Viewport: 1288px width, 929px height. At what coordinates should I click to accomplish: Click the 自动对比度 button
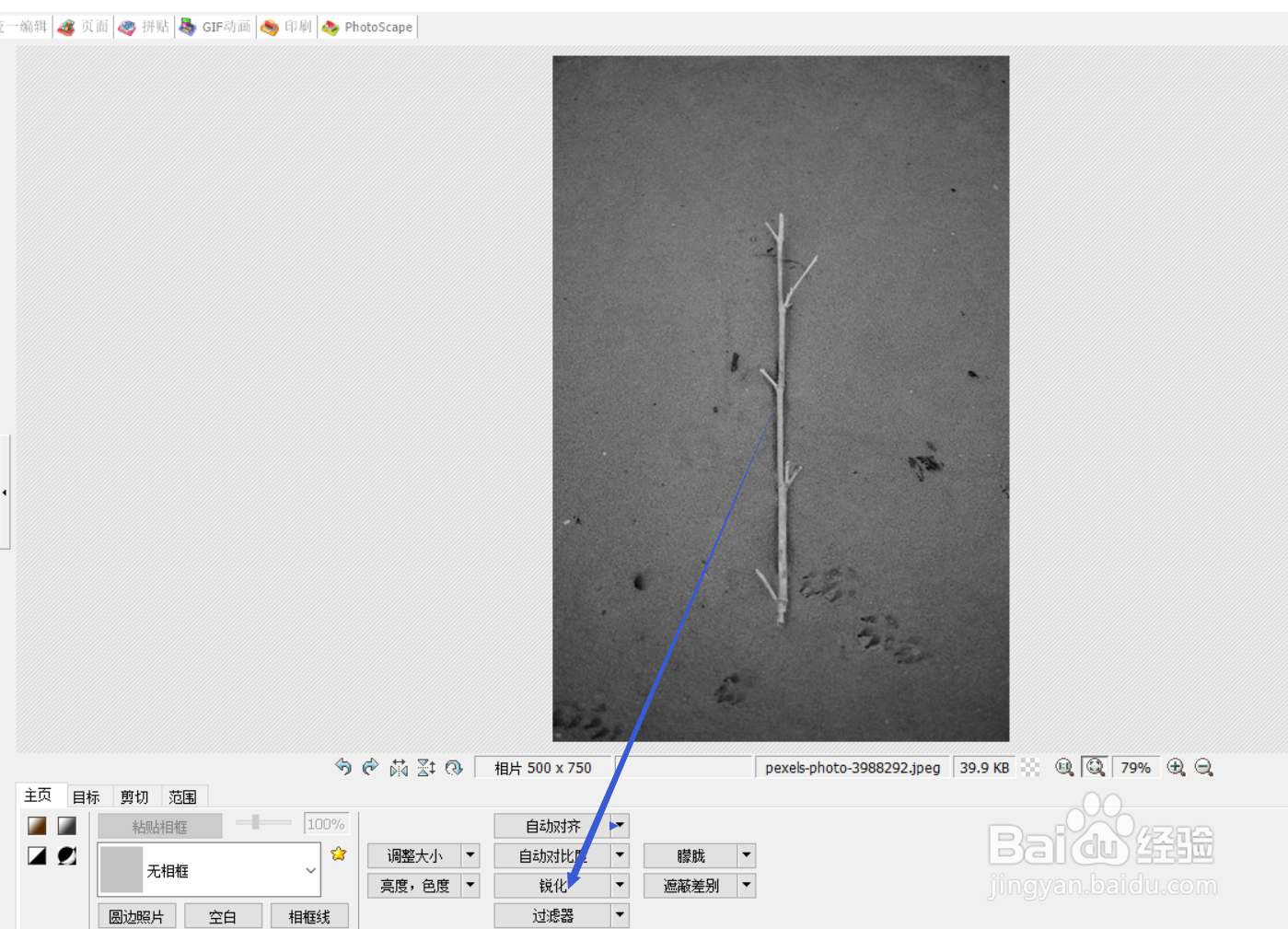coord(552,855)
